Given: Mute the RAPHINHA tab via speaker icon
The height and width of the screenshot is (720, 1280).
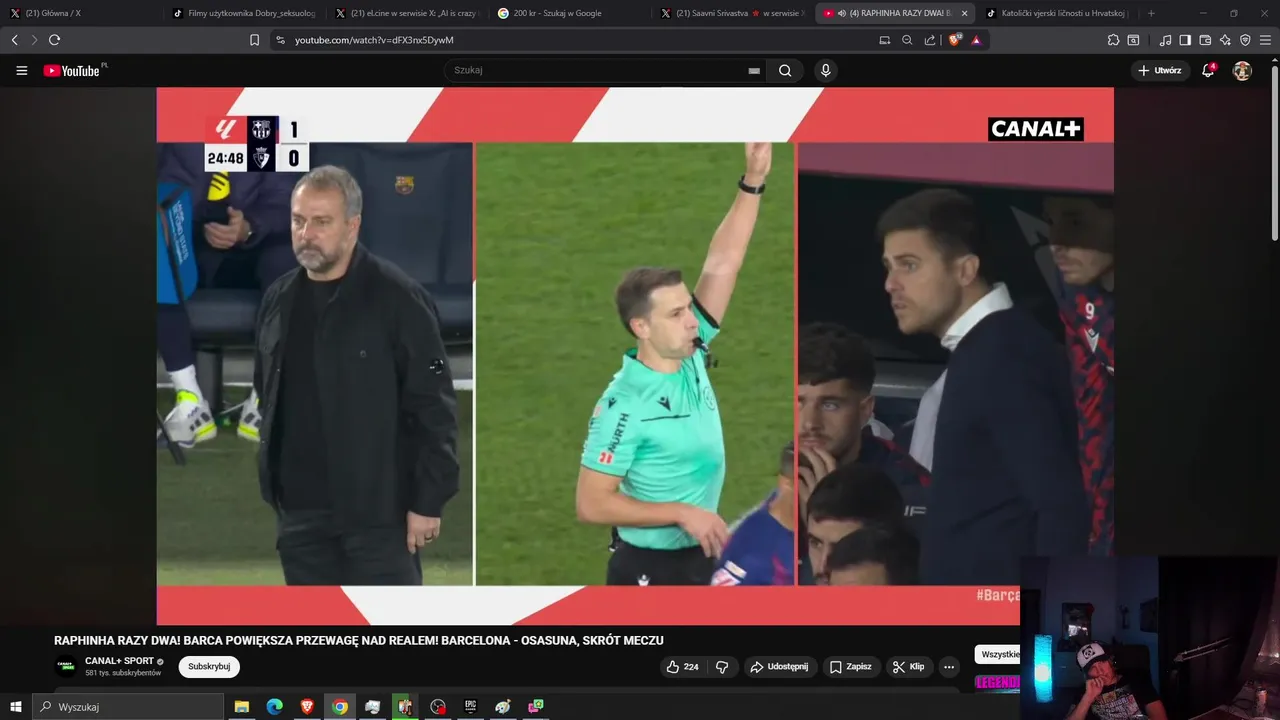Looking at the screenshot, I should tap(842, 13).
